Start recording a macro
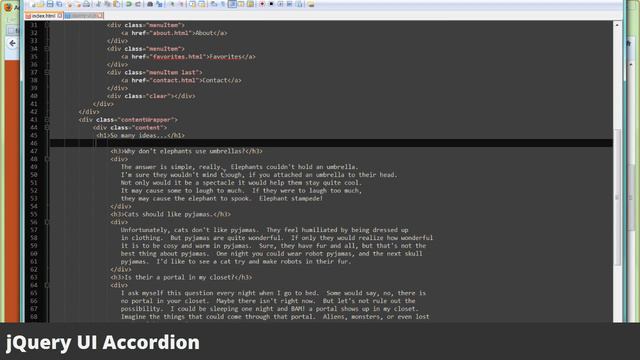This screenshot has width=640, height=360. pyautogui.click(x=262, y=4)
